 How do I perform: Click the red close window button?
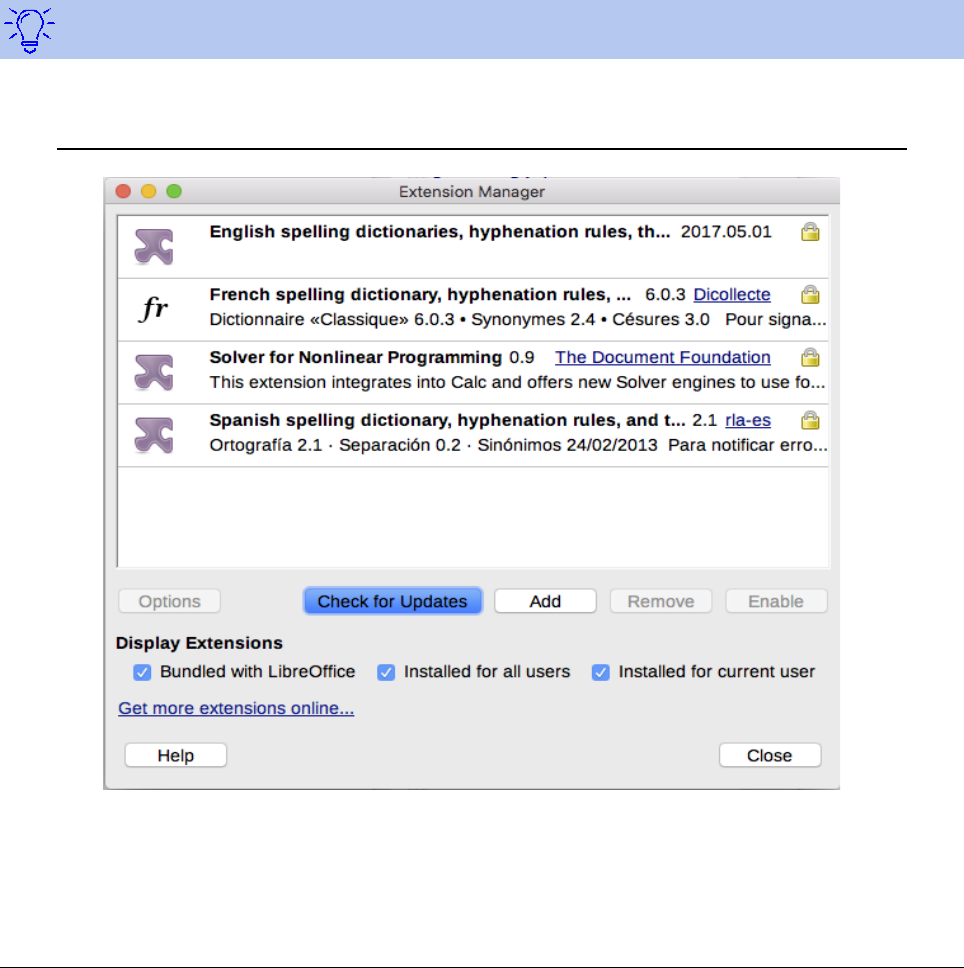123,191
